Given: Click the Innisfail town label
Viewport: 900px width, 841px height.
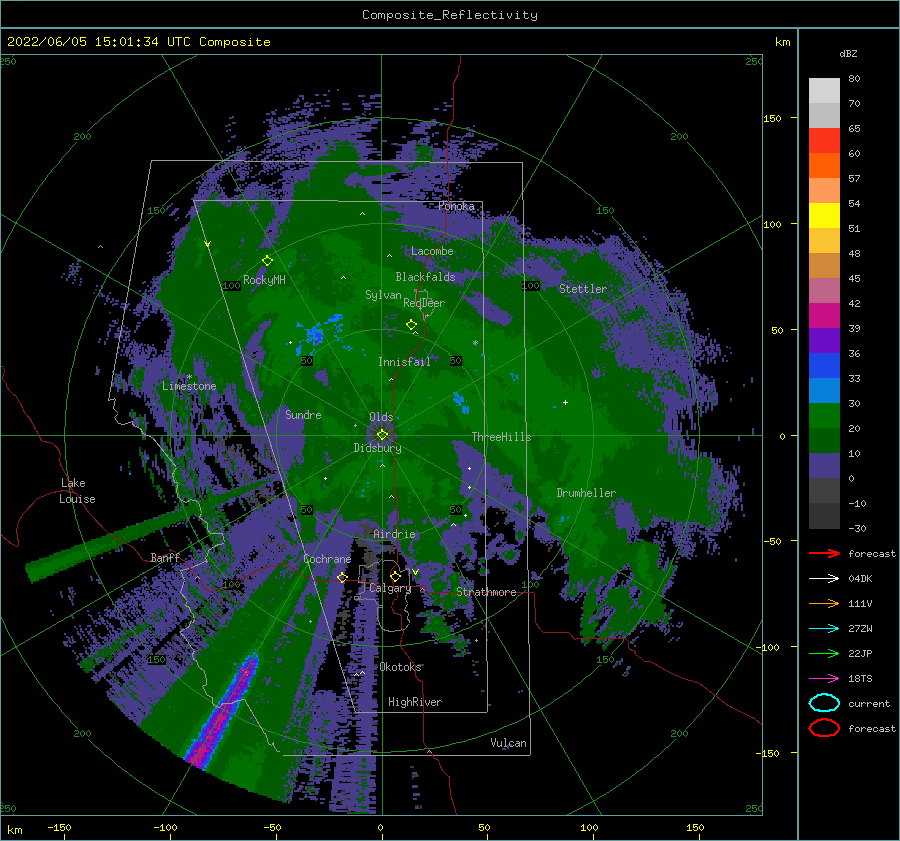Looking at the screenshot, I should (404, 362).
